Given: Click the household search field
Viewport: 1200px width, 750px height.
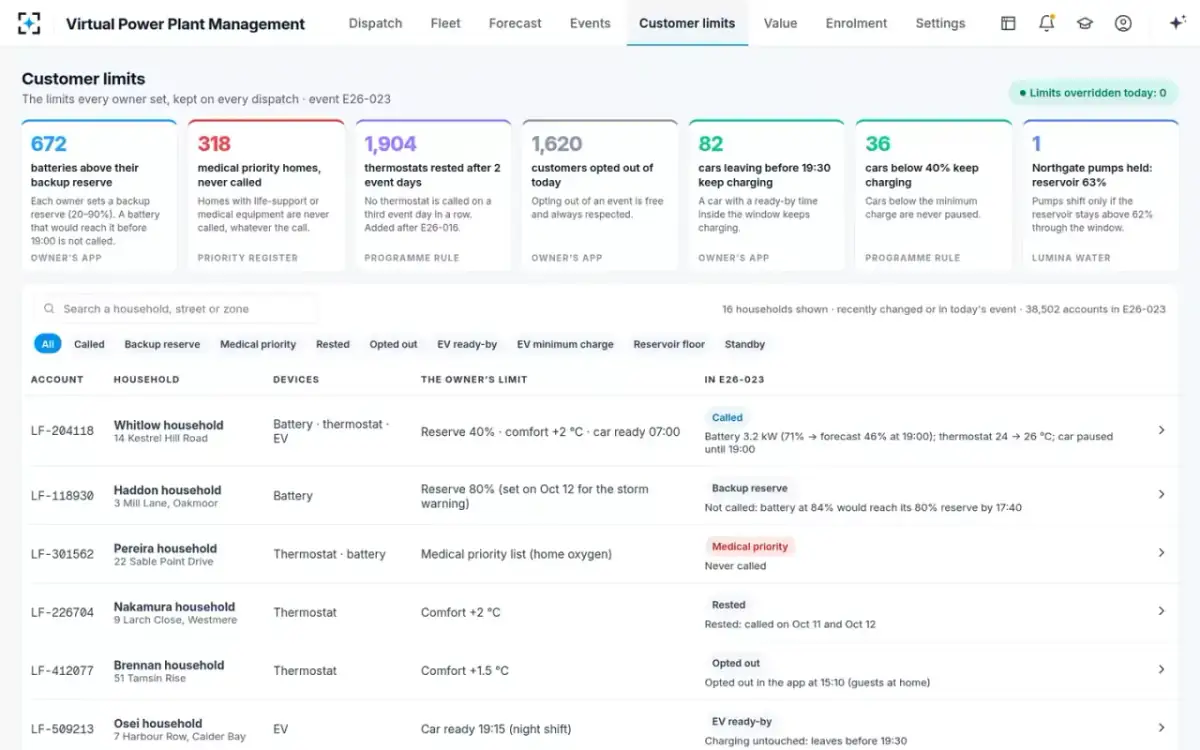Looking at the screenshot, I should pos(176,309).
